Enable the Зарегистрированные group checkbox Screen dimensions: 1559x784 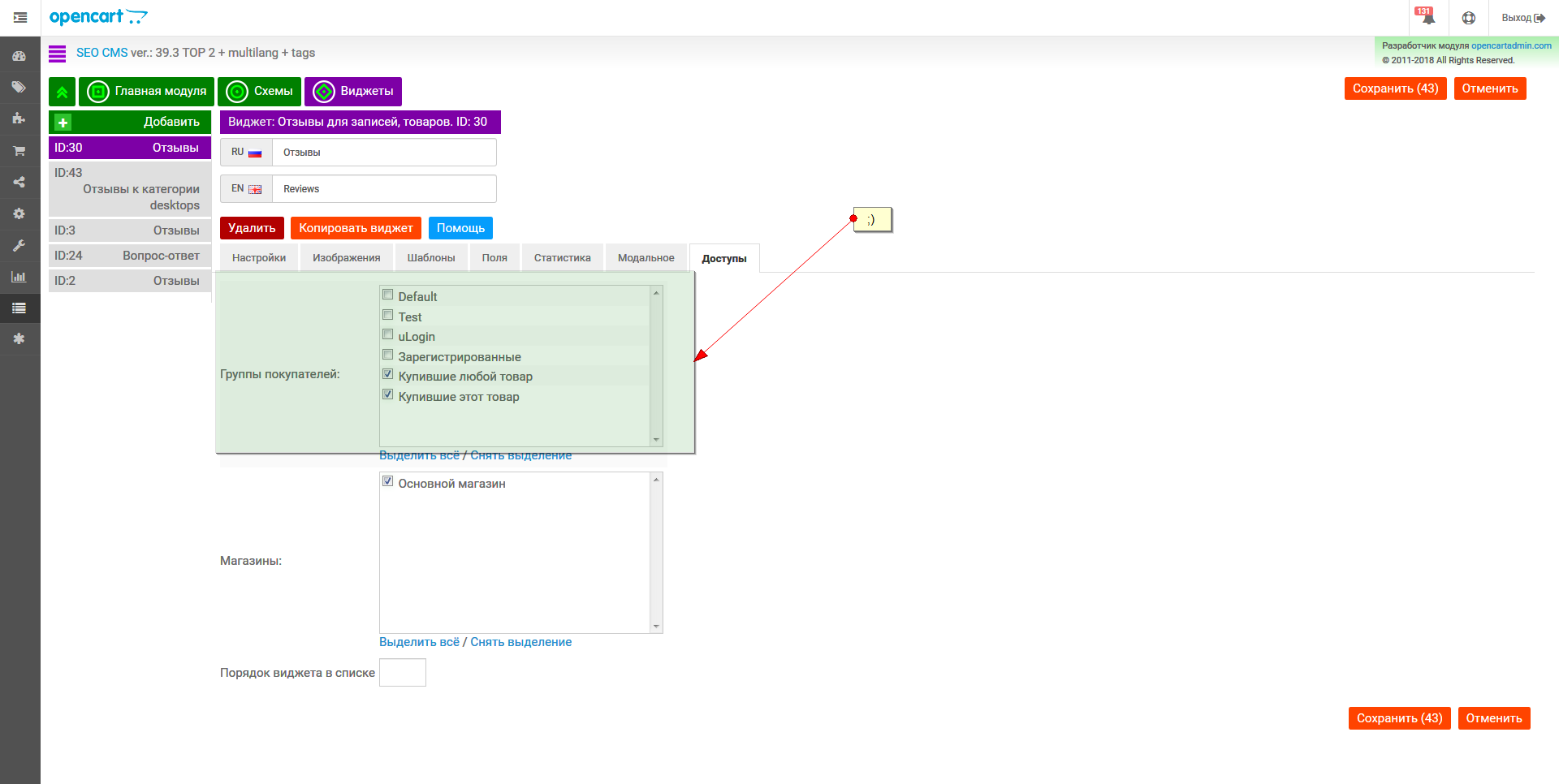point(388,355)
